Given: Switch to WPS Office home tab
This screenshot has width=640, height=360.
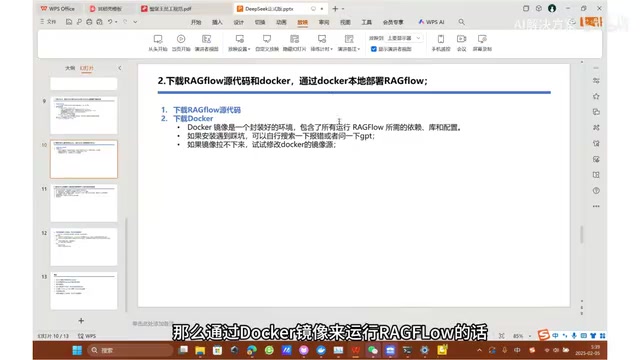Looking at the screenshot, I should coord(58,9).
